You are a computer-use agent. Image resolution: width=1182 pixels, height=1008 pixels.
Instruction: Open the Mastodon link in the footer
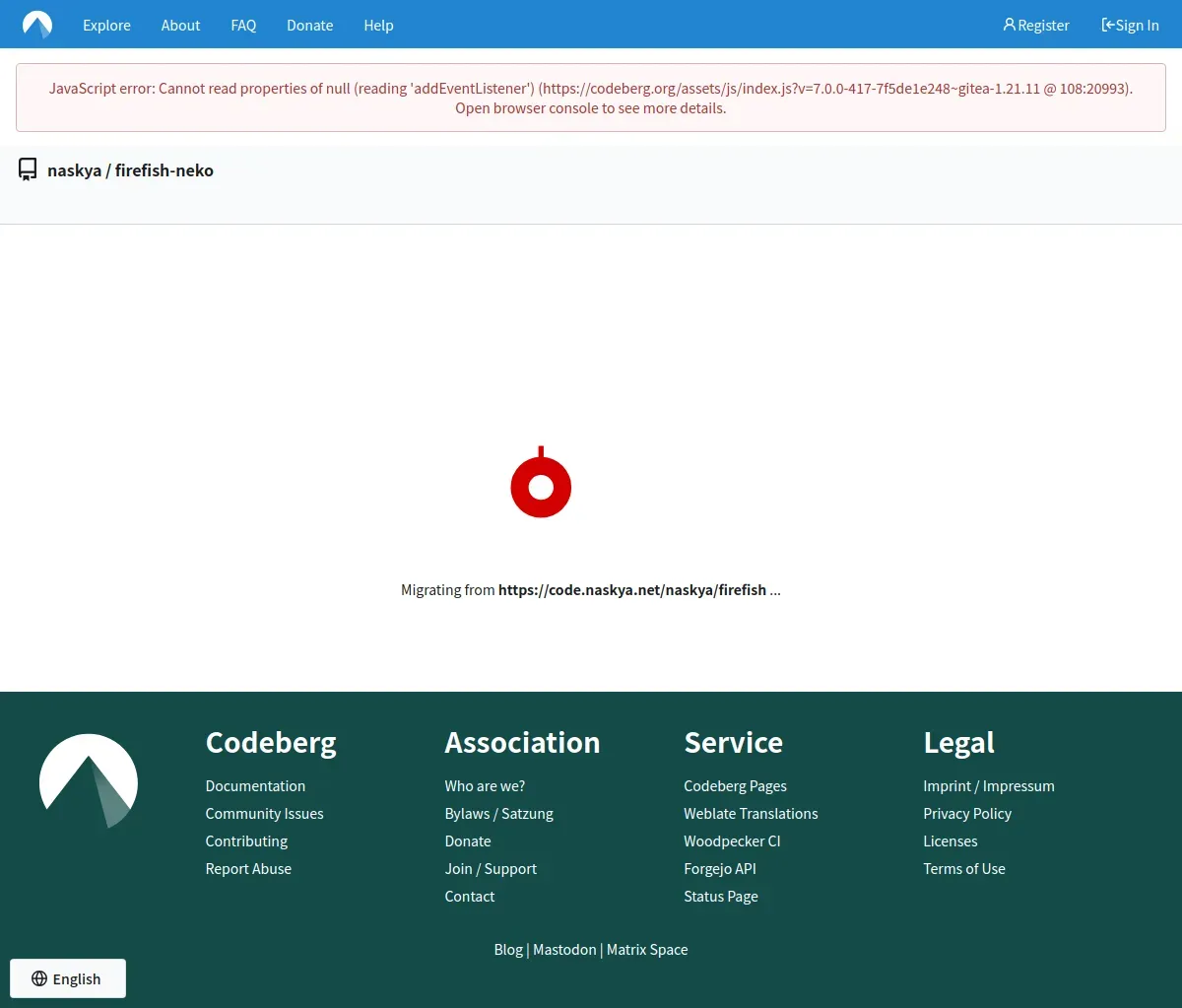click(564, 950)
